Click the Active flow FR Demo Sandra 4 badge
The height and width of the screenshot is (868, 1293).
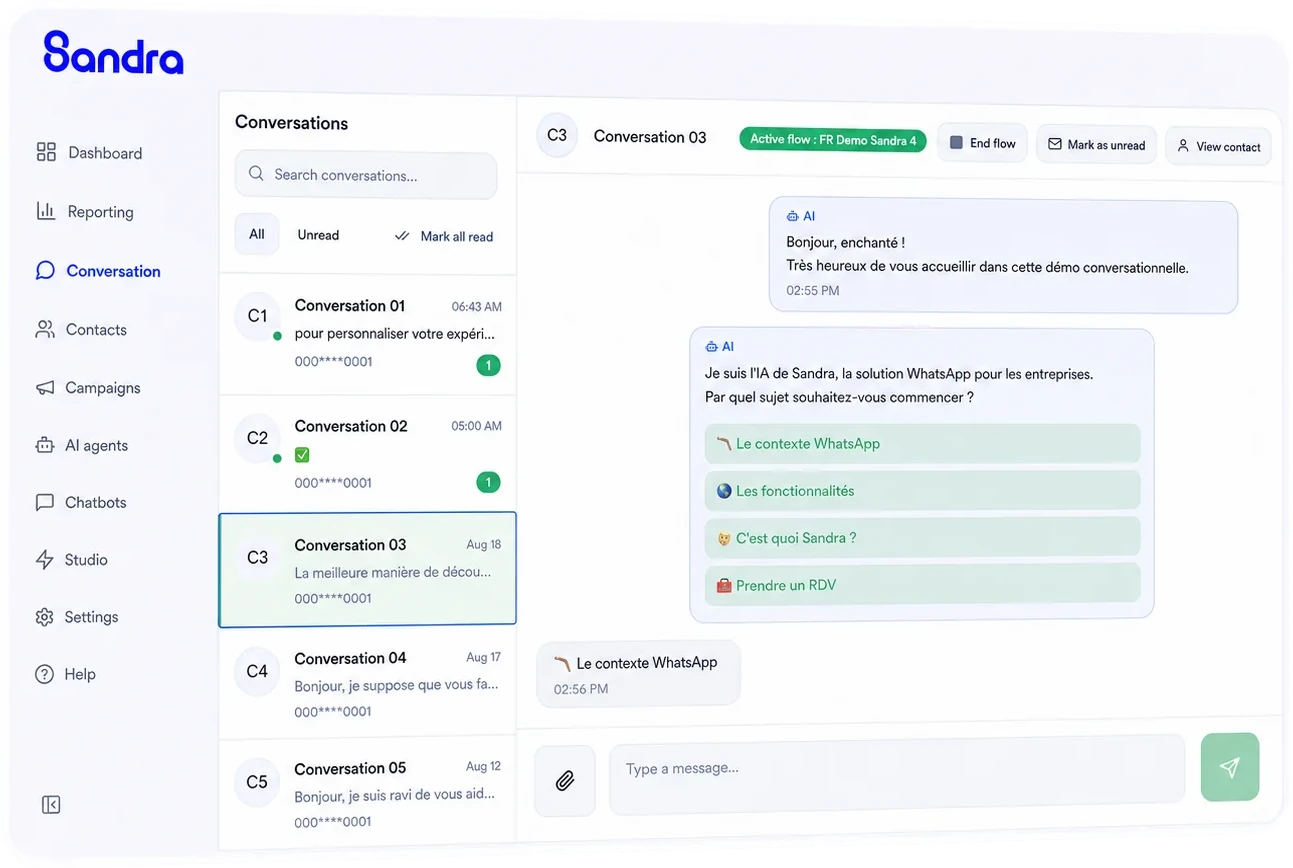point(833,140)
